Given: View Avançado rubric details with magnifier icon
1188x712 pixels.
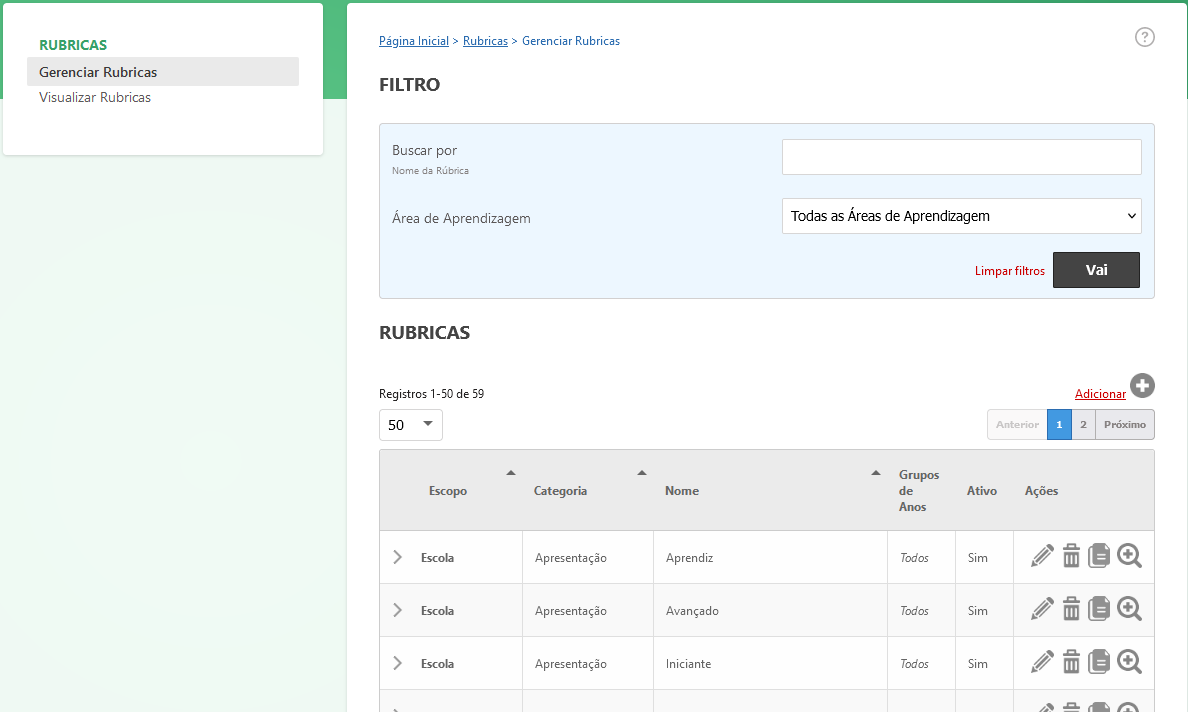Looking at the screenshot, I should tap(1129, 609).
